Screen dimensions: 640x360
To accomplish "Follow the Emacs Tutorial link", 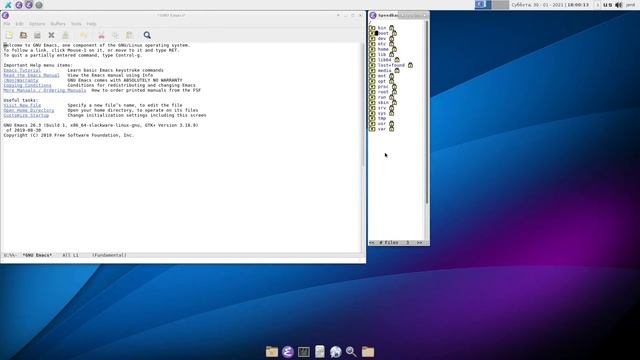I will pyautogui.click(x=22, y=70).
